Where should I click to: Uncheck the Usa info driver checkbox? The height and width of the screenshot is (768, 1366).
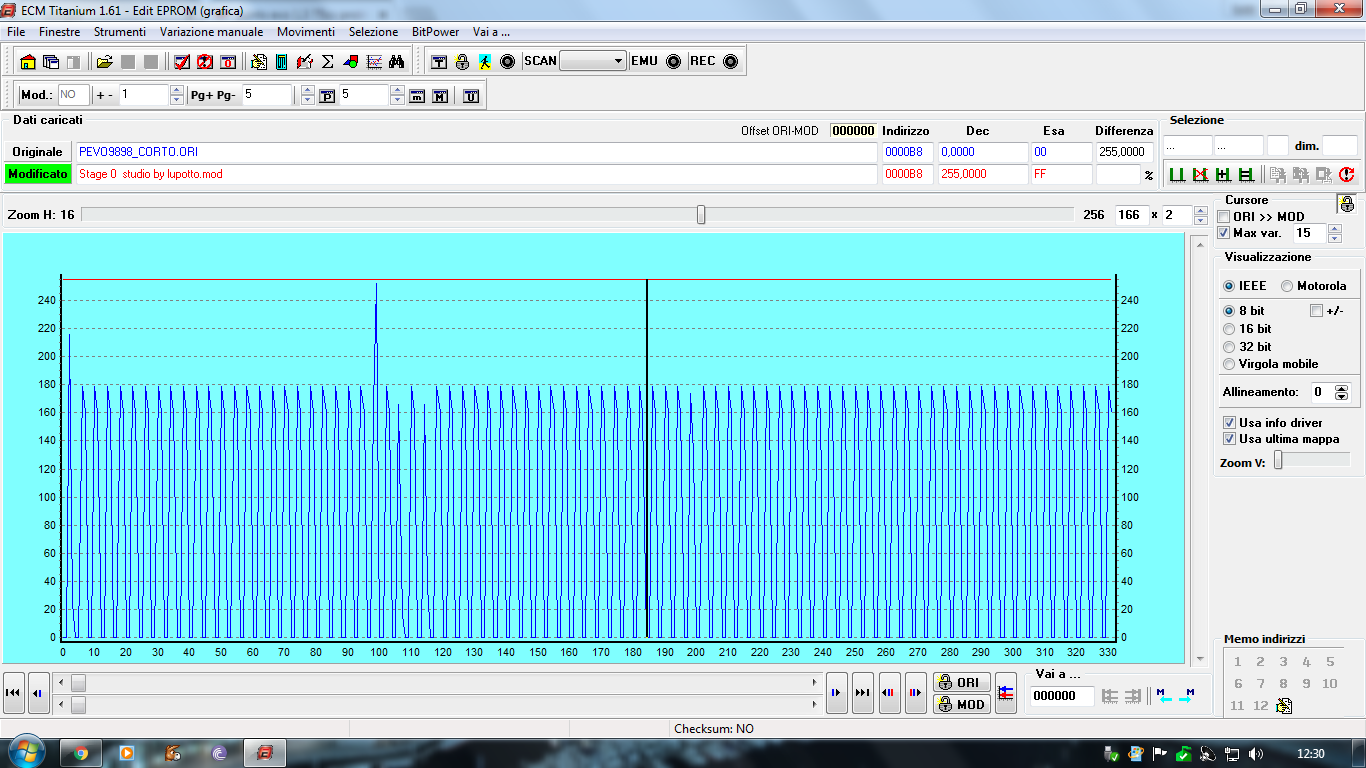(1230, 423)
